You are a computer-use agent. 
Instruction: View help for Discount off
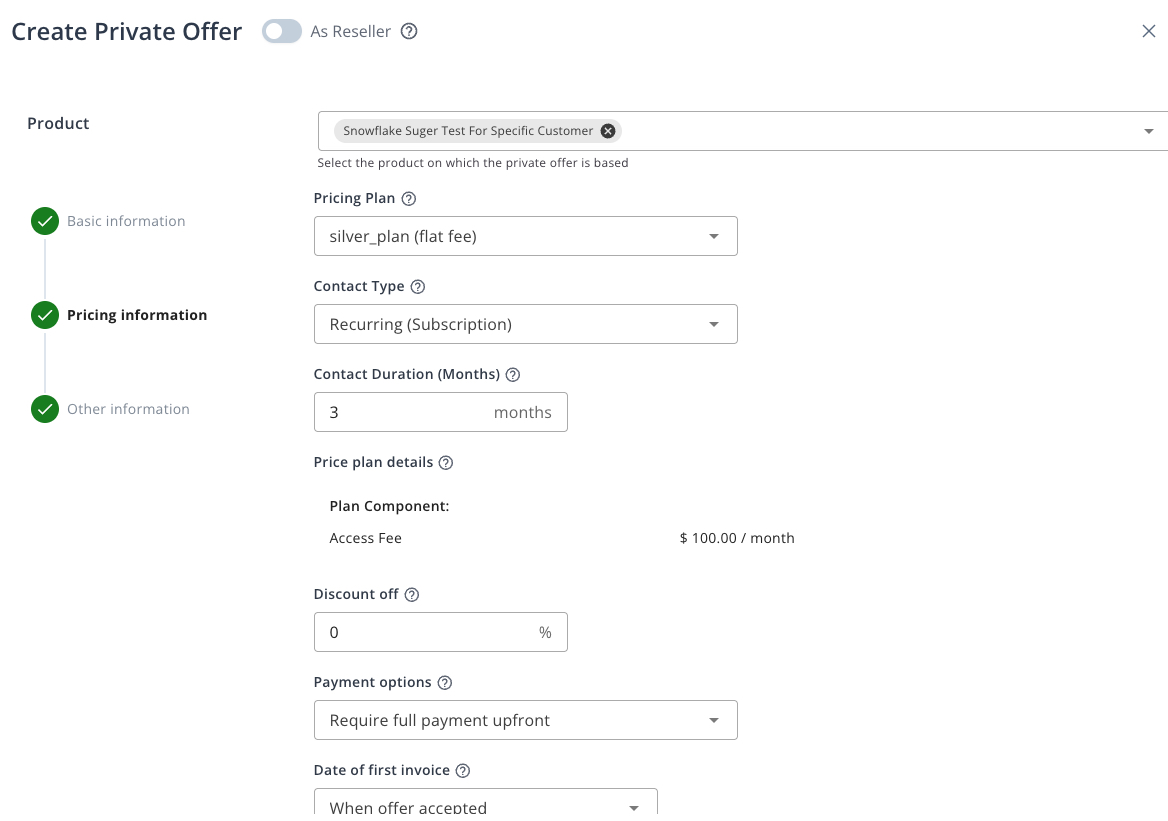pos(411,593)
